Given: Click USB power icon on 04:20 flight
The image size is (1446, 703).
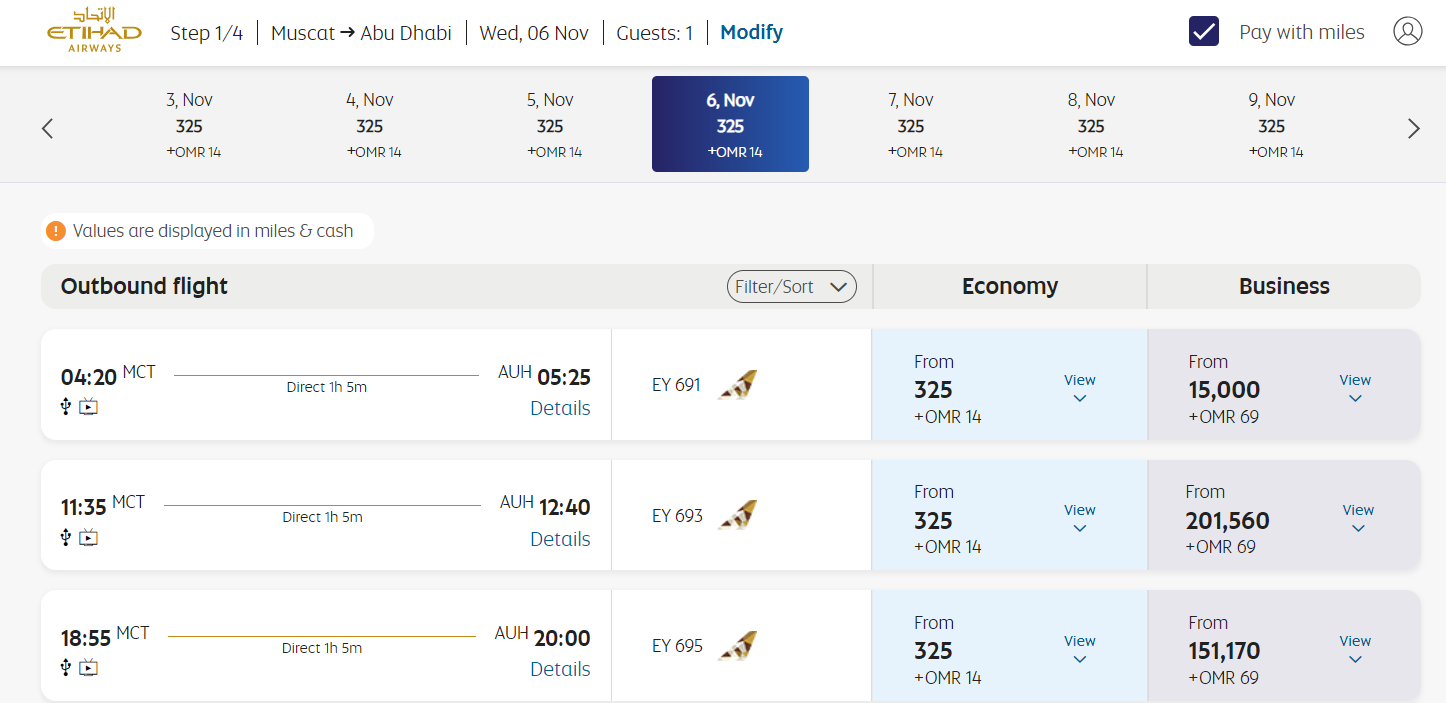Looking at the screenshot, I should 66,406.
